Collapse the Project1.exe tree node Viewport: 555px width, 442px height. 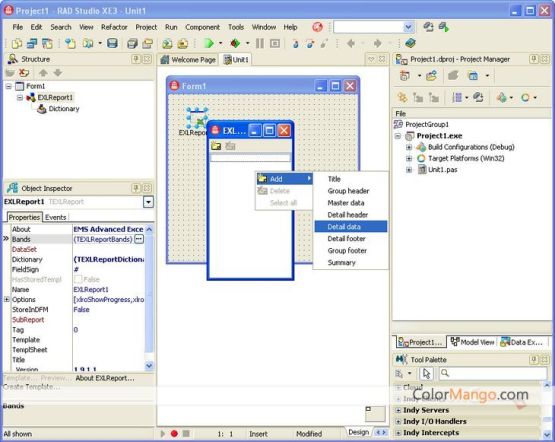(x=398, y=136)
